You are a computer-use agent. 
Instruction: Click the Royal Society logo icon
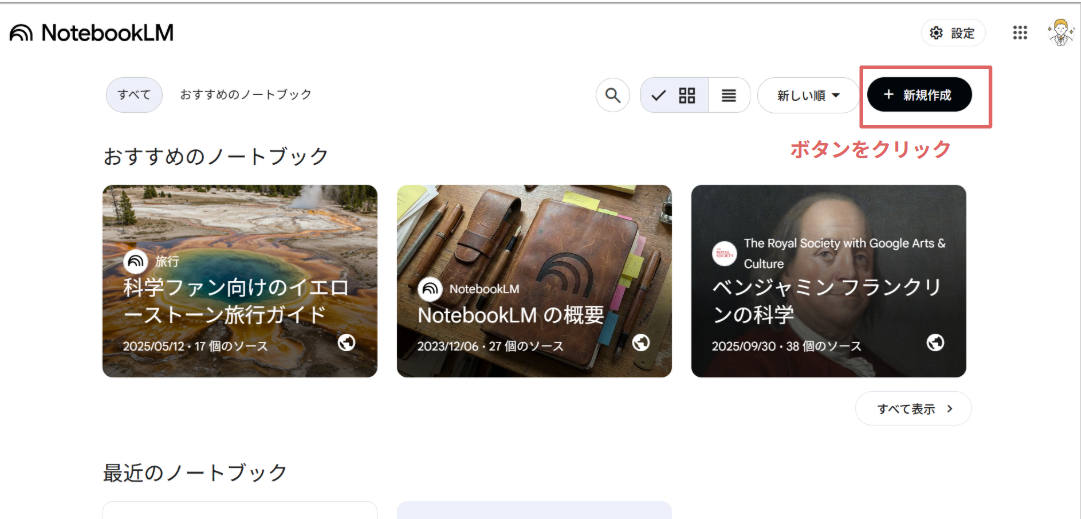[x=724, y=253]
